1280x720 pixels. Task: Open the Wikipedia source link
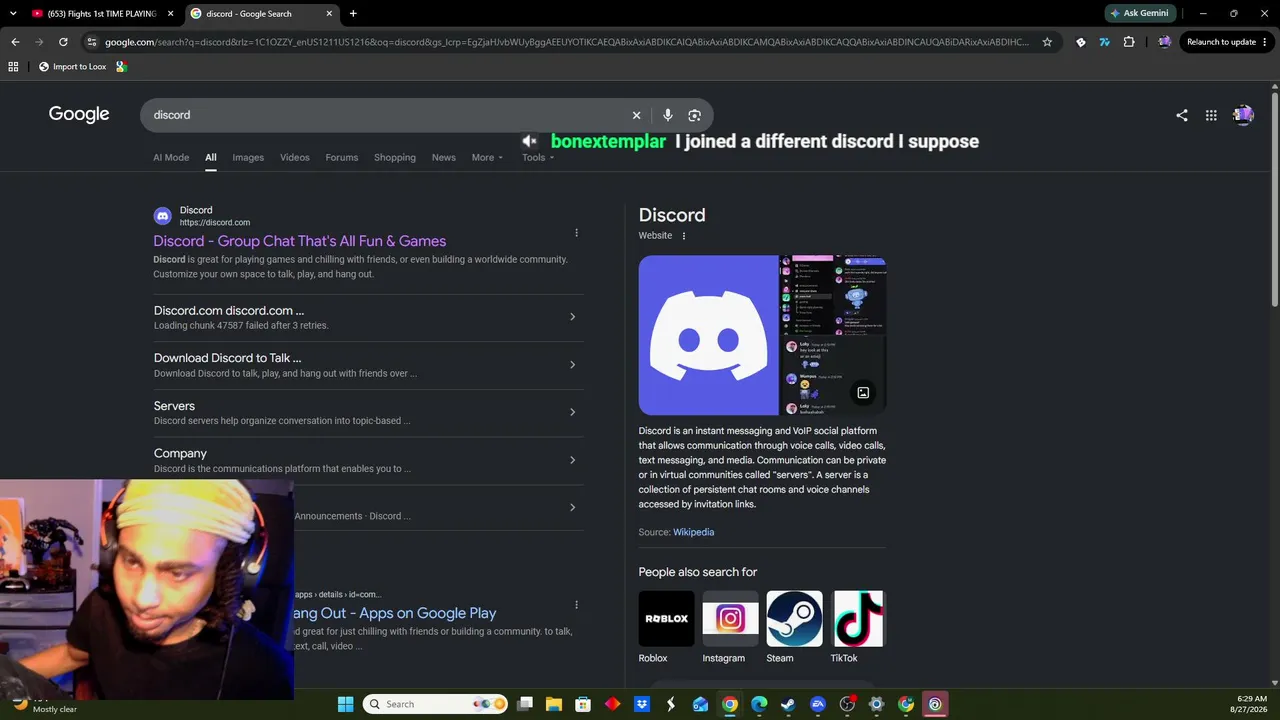point(693,532)
